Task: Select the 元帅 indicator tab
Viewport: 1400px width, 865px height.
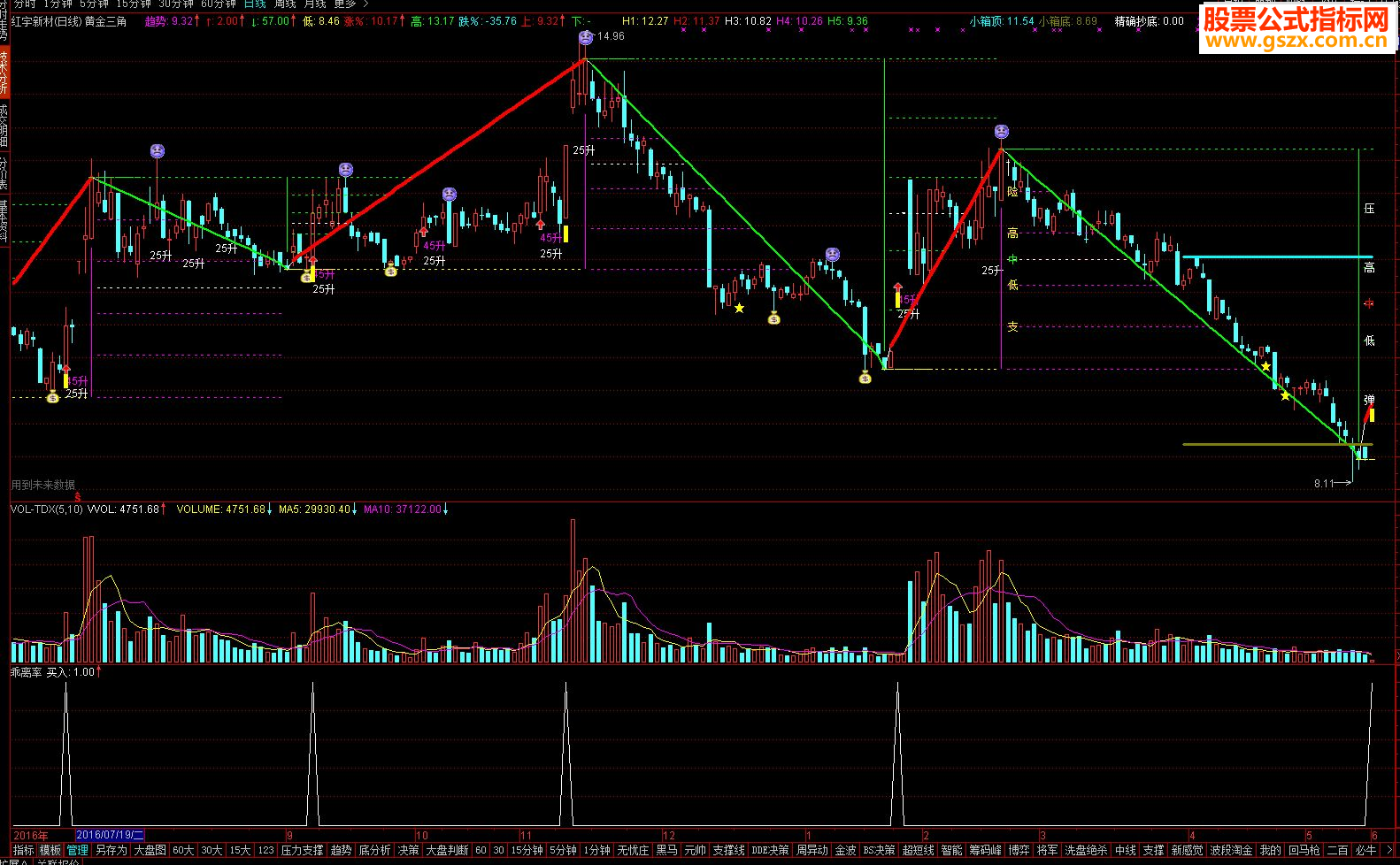Action: 696,850
